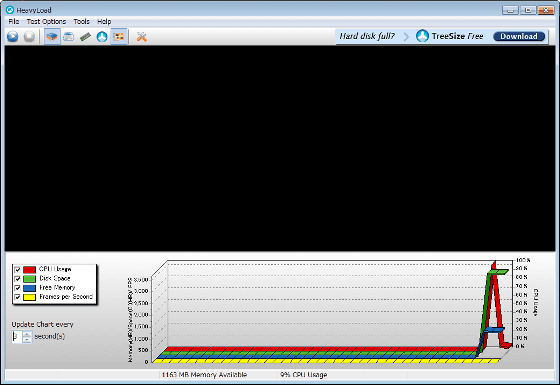This screenshot has height=385, width=560.
Task: Click the Download button for TreeSize
Action: 519,36
